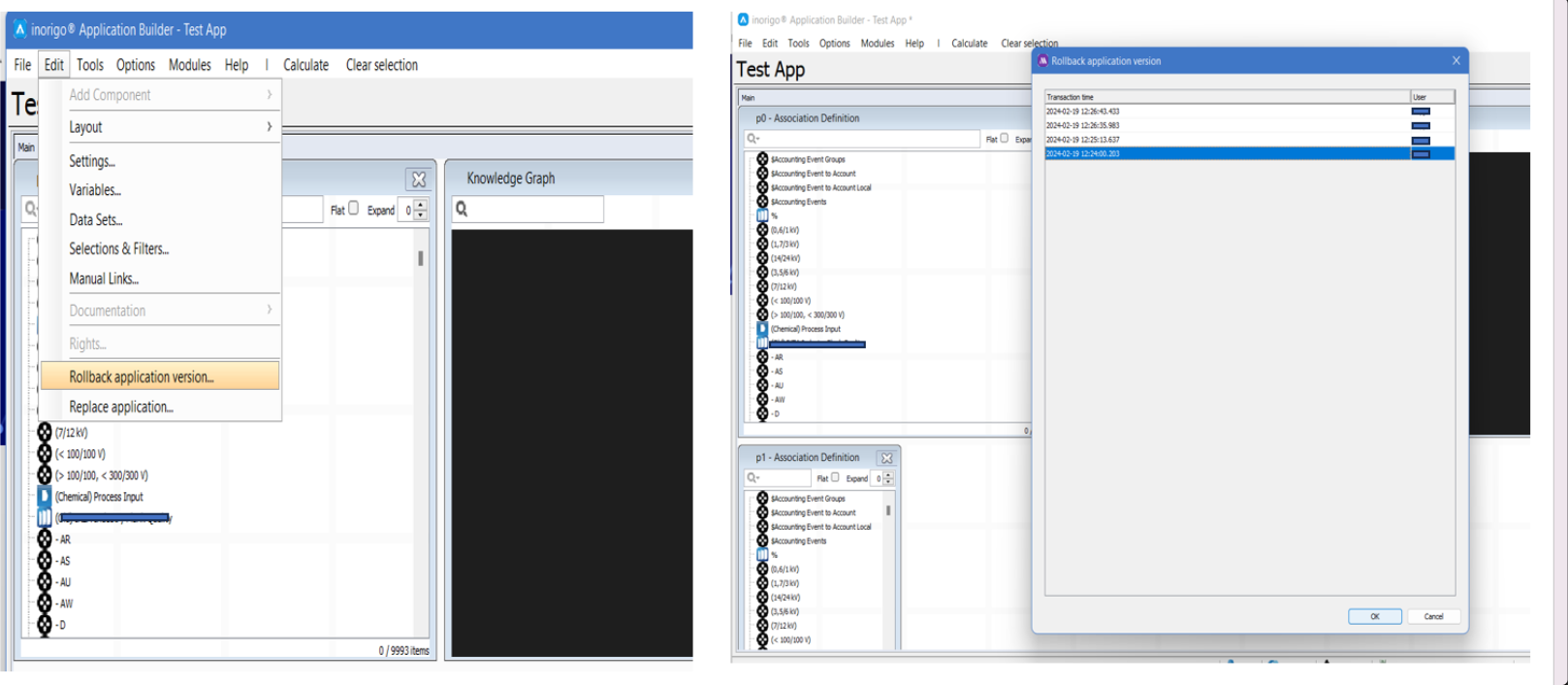This screenshot has width=1568, height=685.
Task: Open the search dropdown in p1 panel
Action: pyautogui.click(x=753, y=478)
